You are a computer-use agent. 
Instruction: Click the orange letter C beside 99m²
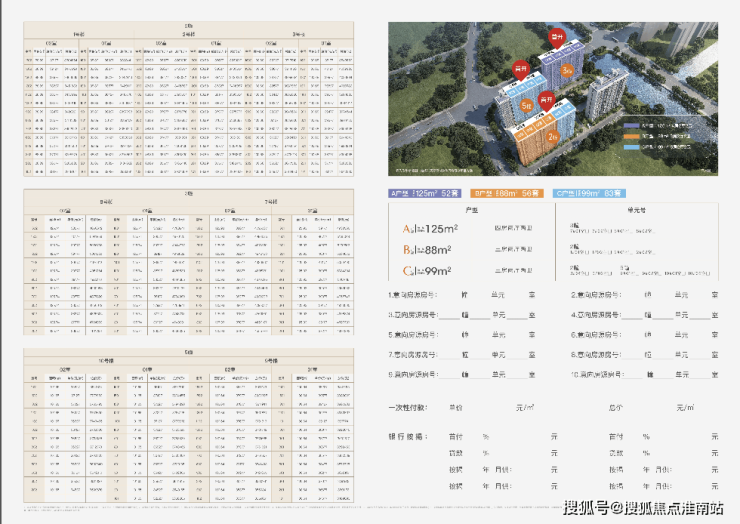coord(407,271)
